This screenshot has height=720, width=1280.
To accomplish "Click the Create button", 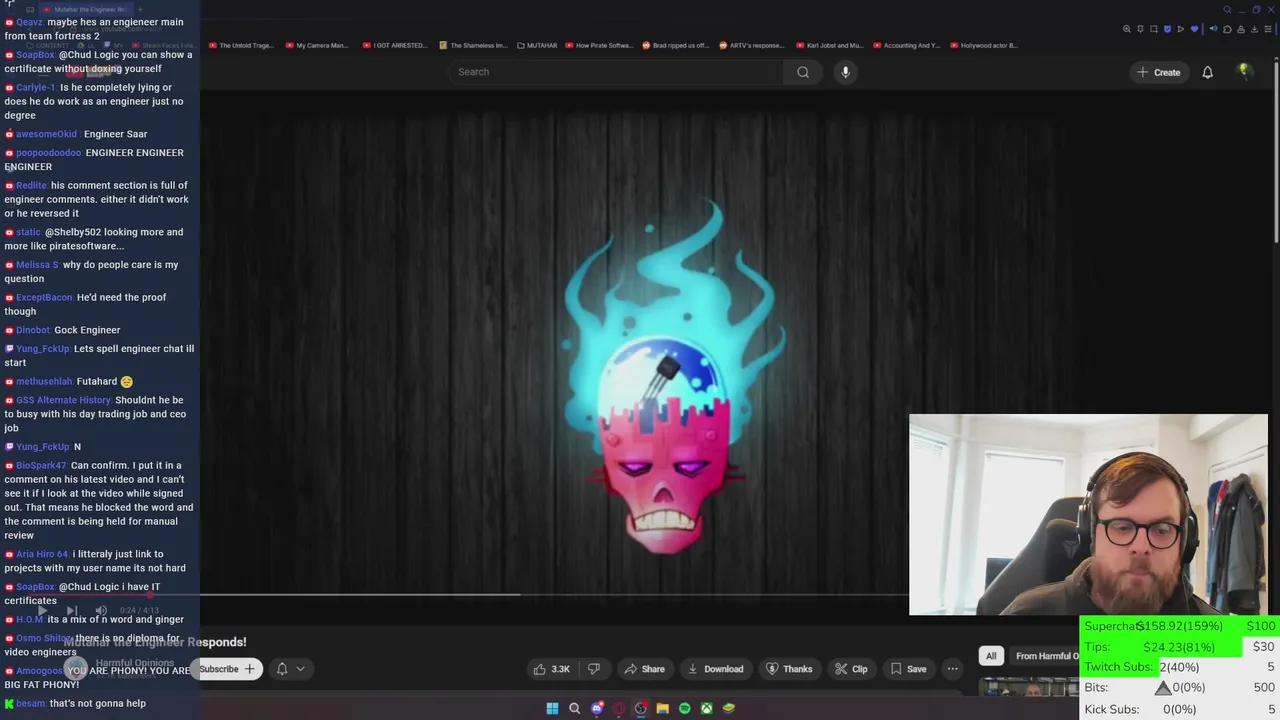I will 1158,72.
